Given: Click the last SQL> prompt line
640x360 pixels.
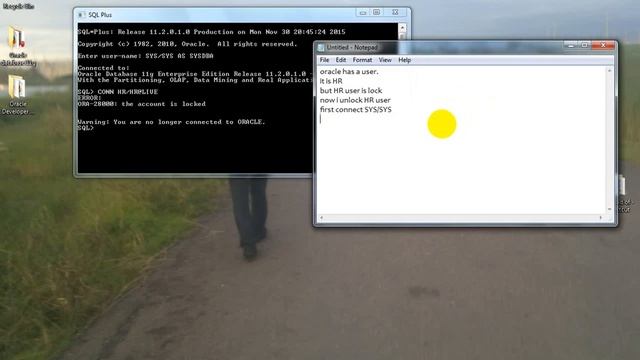Looking at the screenshot, I should coord(86,128).
